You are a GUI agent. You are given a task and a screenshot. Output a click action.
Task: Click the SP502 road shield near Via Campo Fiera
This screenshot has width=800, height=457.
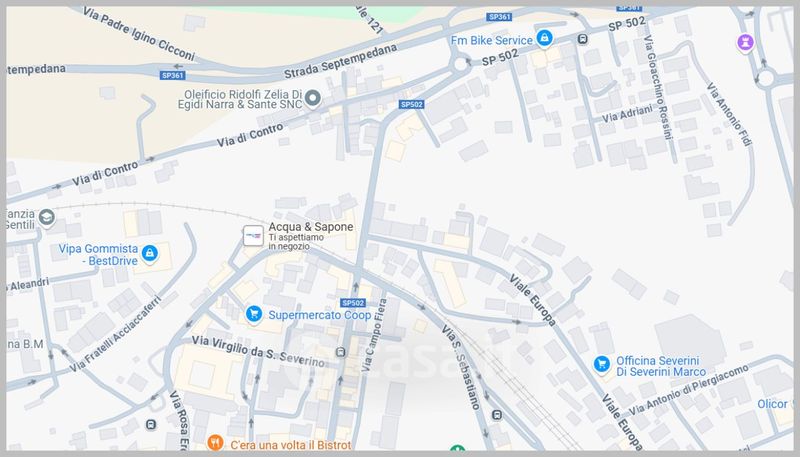pos(353,303)
